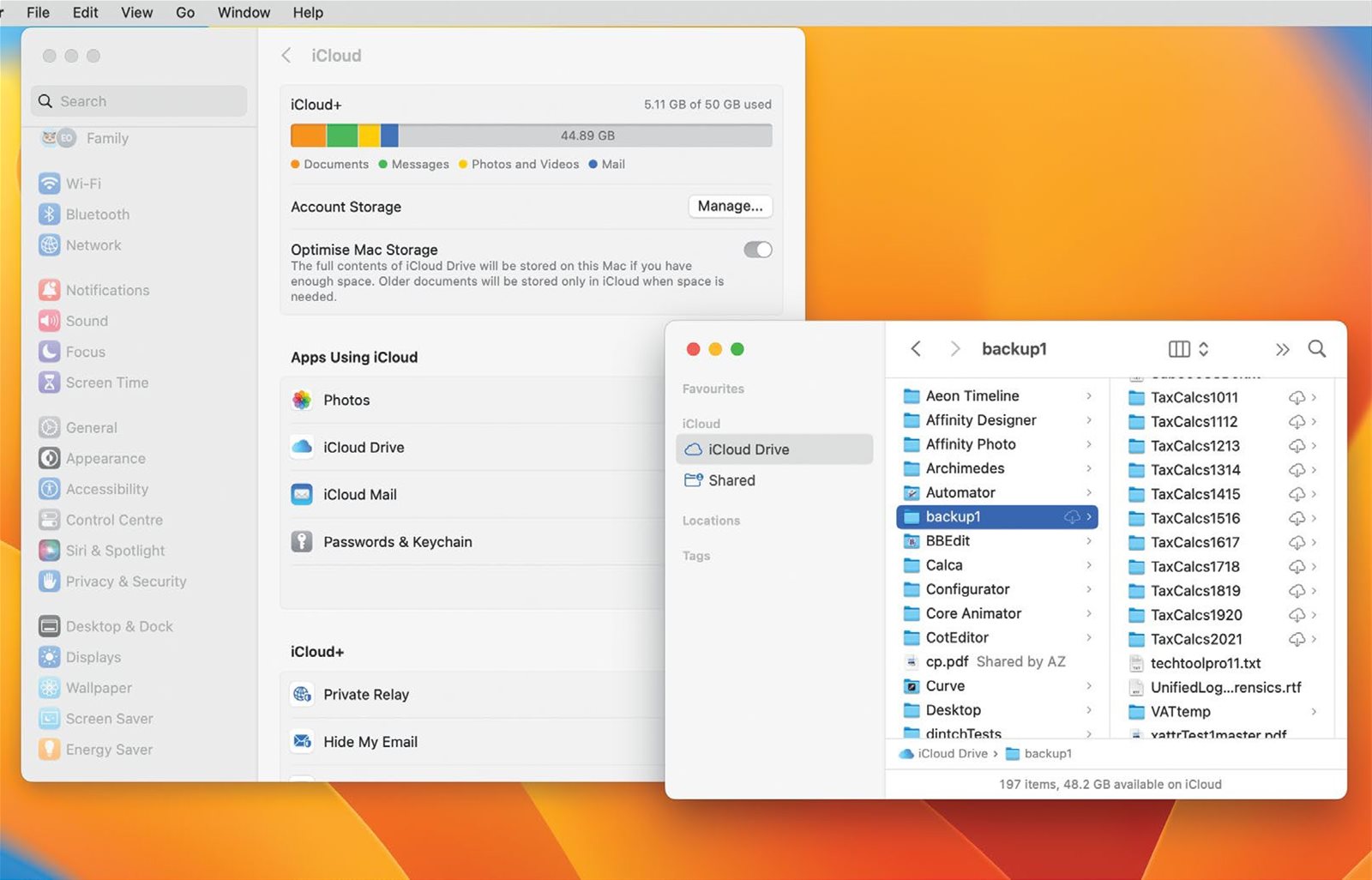Expand VATtemp folder chevron

(1314, 711)
